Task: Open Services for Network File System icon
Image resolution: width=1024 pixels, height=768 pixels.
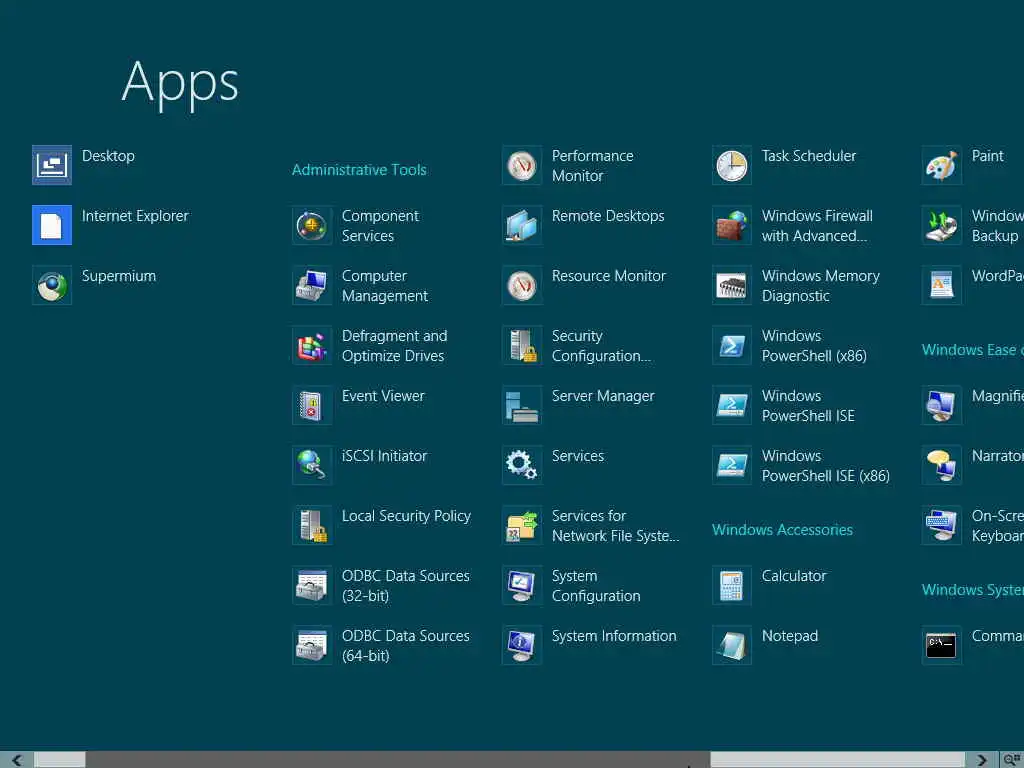Action: 522,526
